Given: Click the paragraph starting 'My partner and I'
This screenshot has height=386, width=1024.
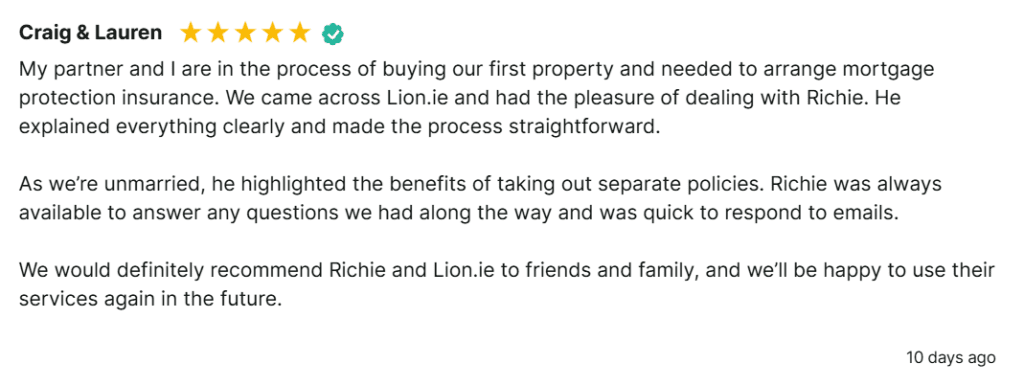Looking at the screenshot, I should click(477, 97).
